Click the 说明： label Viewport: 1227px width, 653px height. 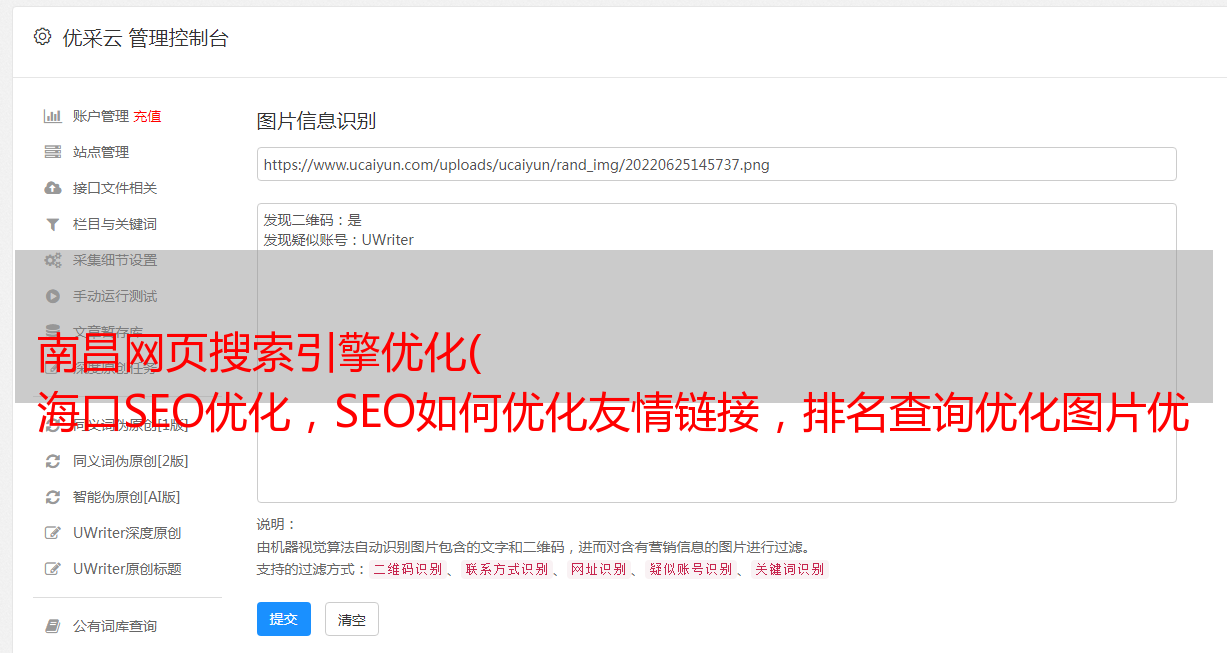(x=277, y=524)
